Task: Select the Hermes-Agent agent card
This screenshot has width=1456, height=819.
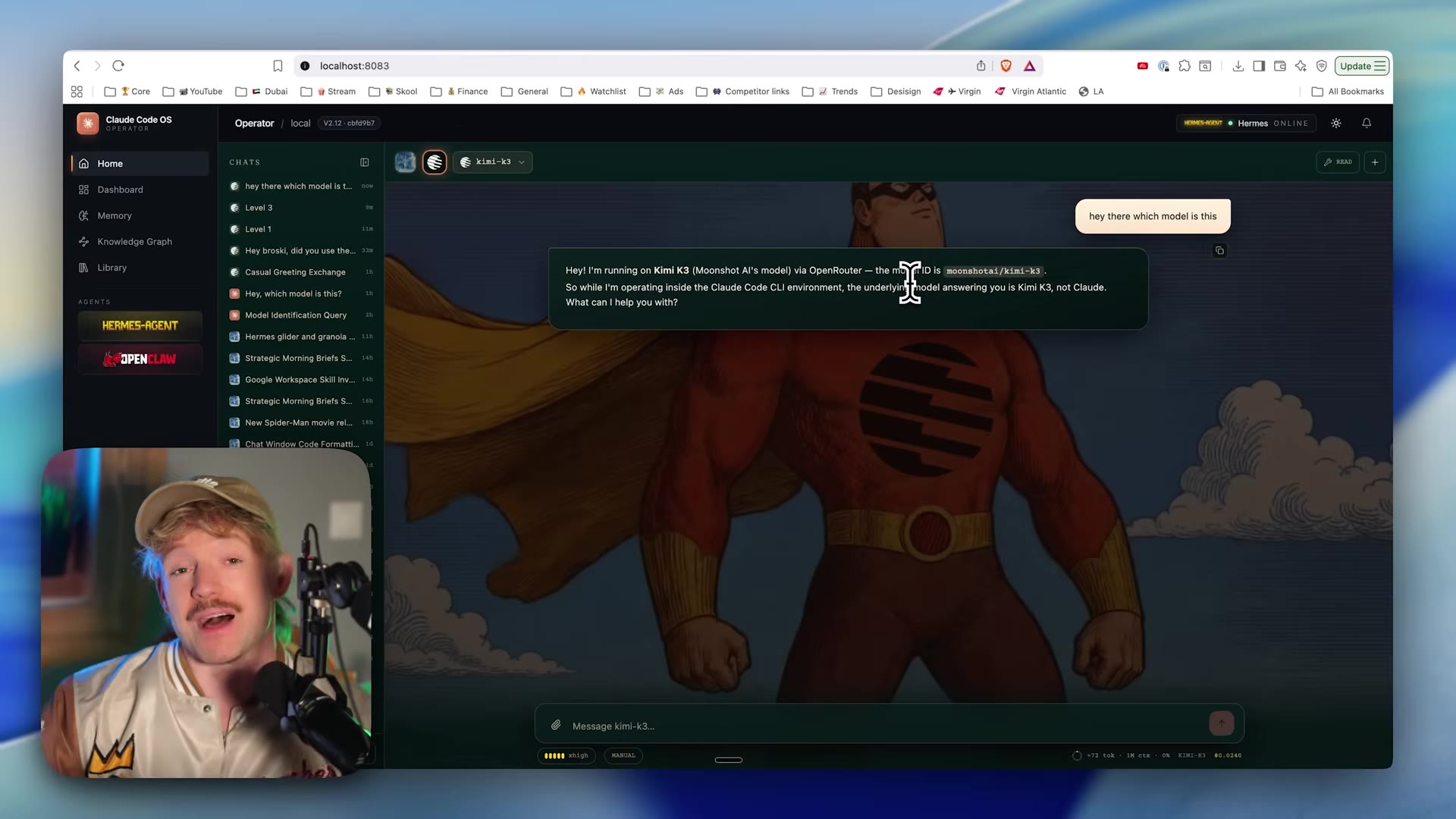Action: (x=140, y=325)
